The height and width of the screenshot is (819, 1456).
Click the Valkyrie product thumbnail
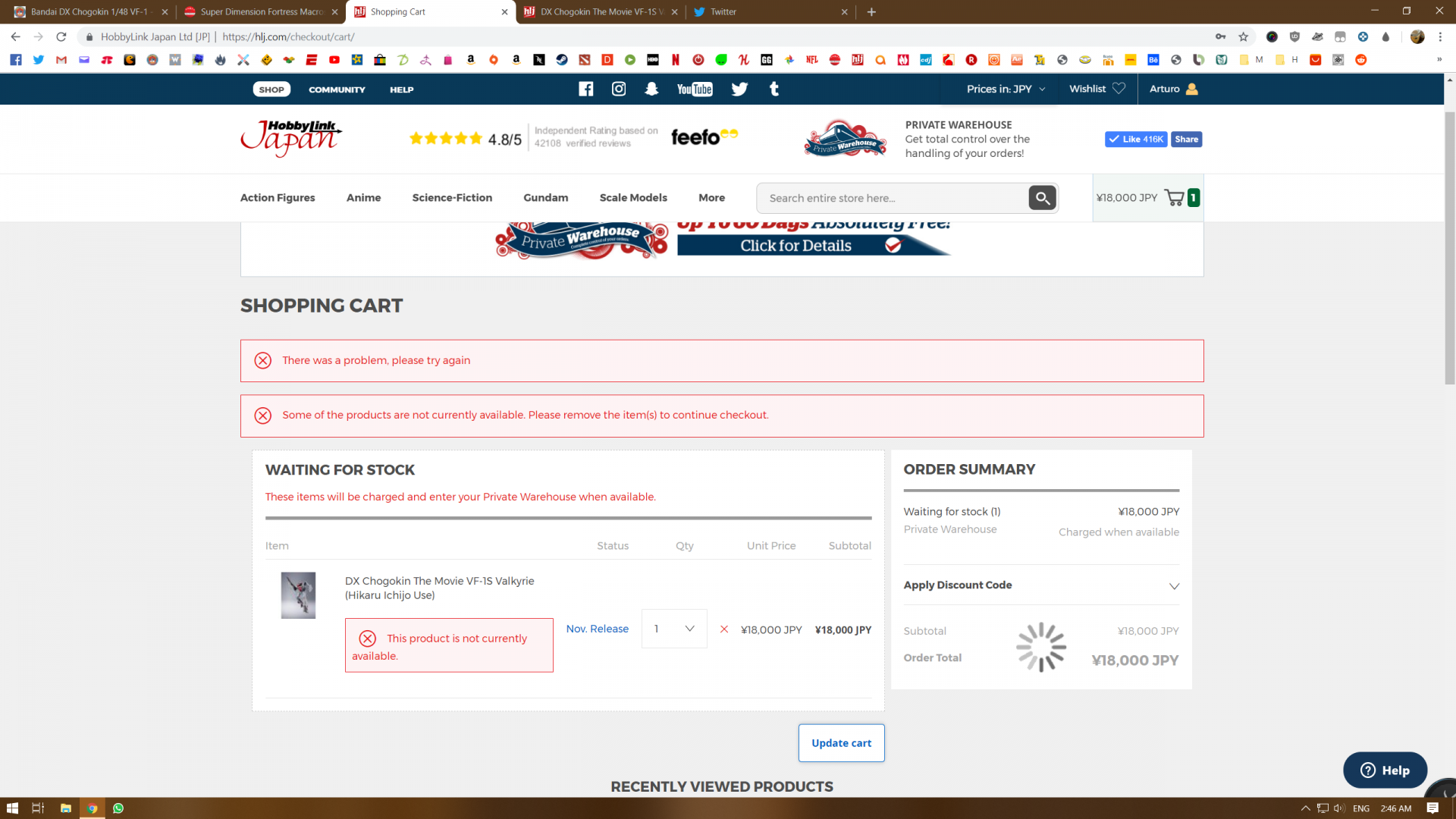pos(298,595)
